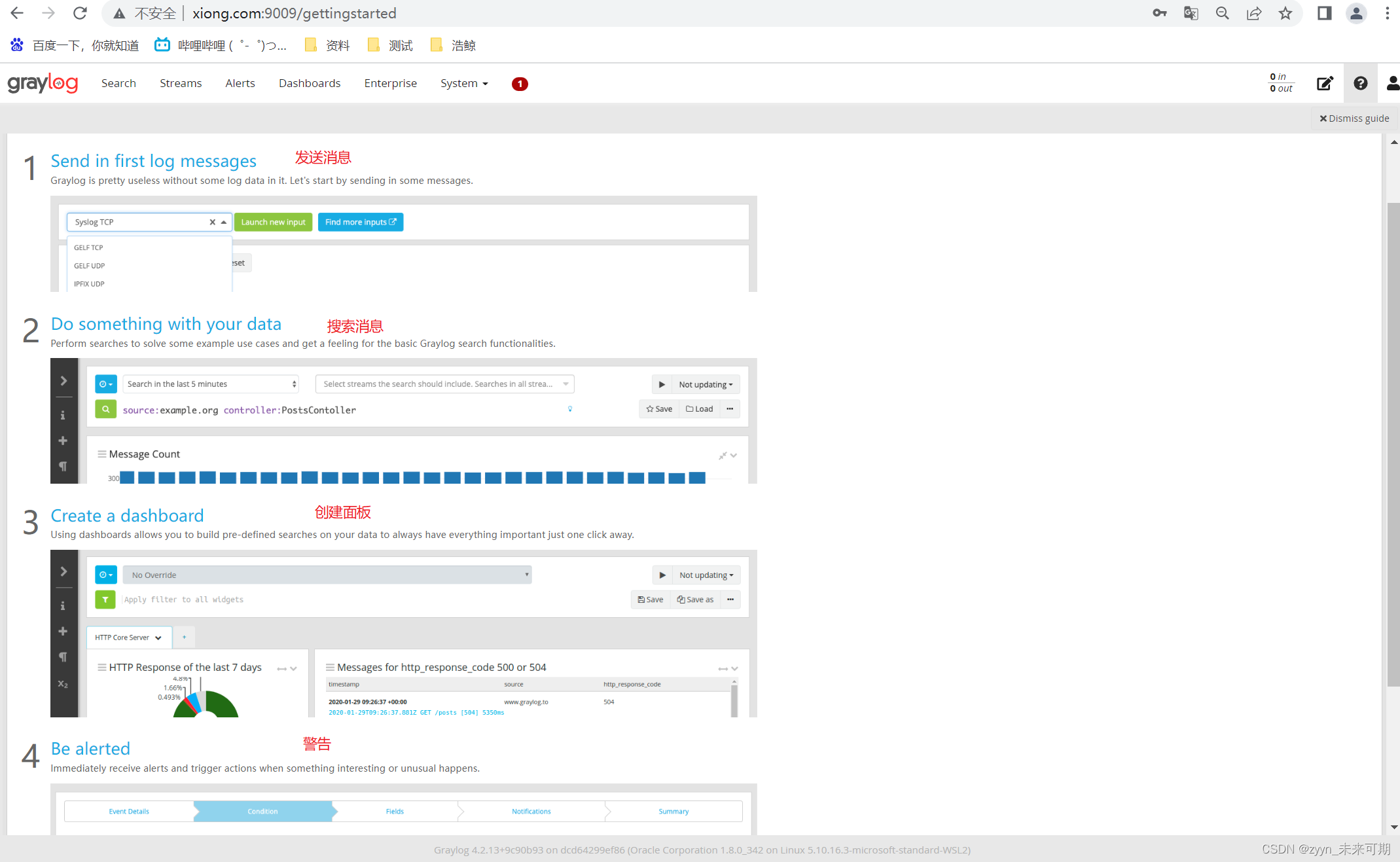Open the user profile icon in navbar
1400x862 pixels.
coord(1393,83)
